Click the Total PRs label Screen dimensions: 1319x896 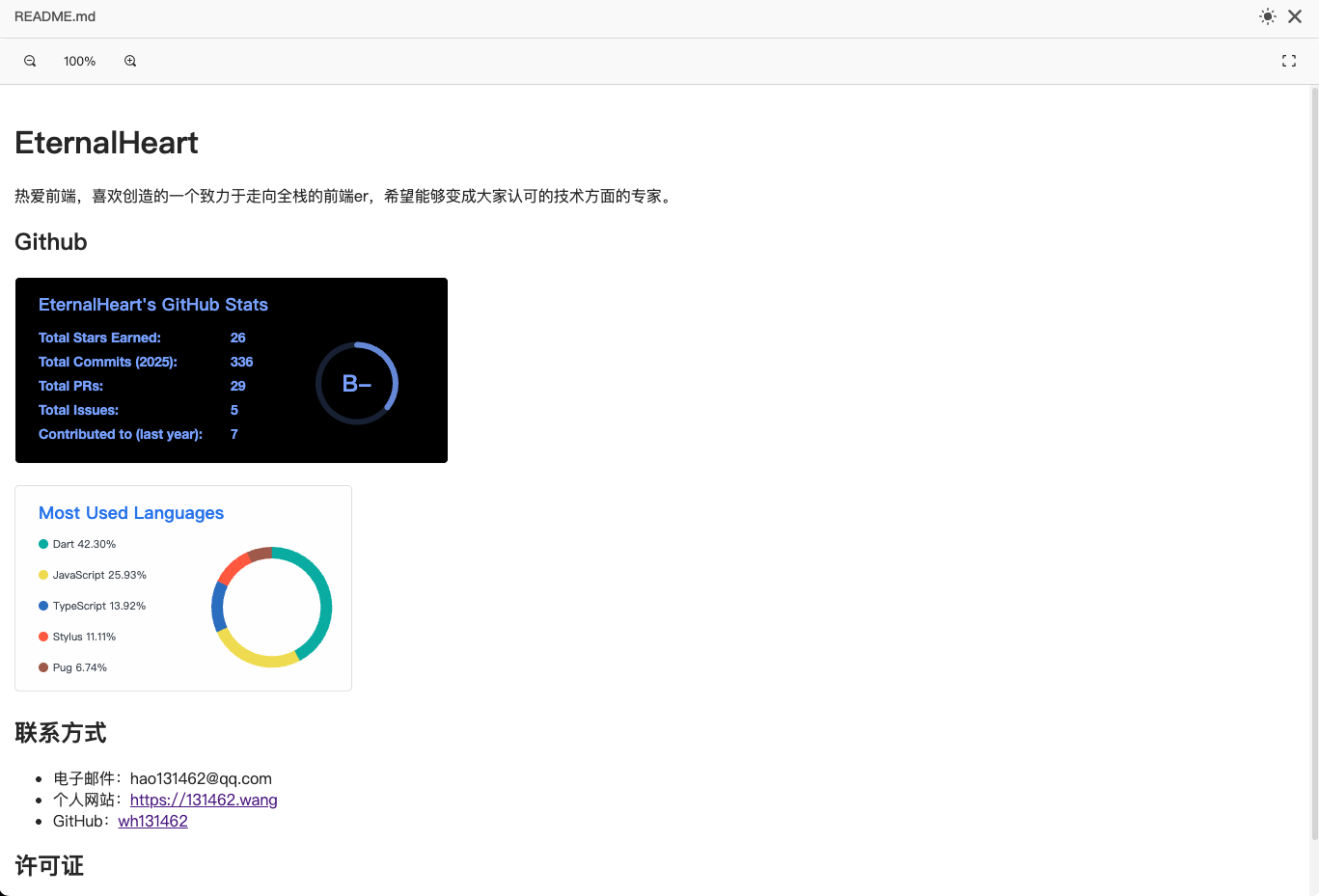(71, 386)
